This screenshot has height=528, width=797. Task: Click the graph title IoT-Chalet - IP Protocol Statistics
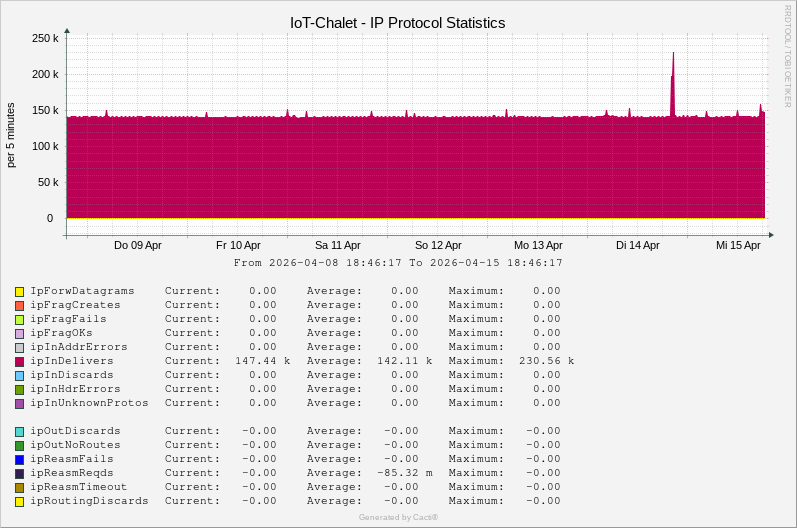tap(398, 22)
